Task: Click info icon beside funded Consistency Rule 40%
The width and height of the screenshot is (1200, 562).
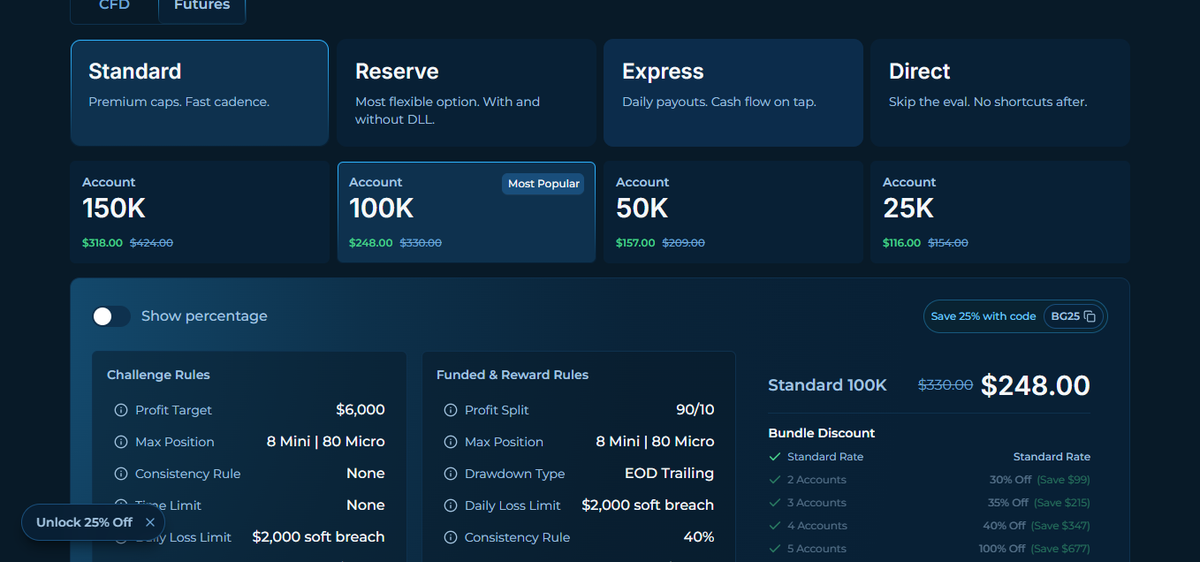Action: 450,538
